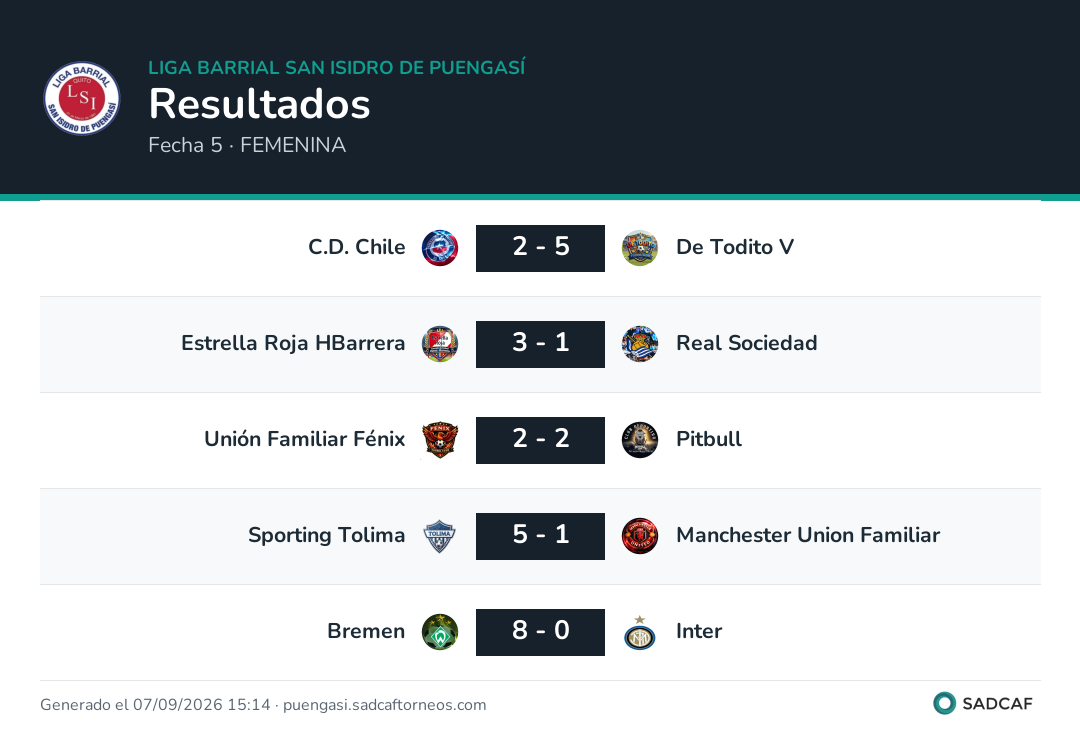Viewport: 1080px width, 756px height.
Task: Click the Inter team crest
Action: point(640,632)
